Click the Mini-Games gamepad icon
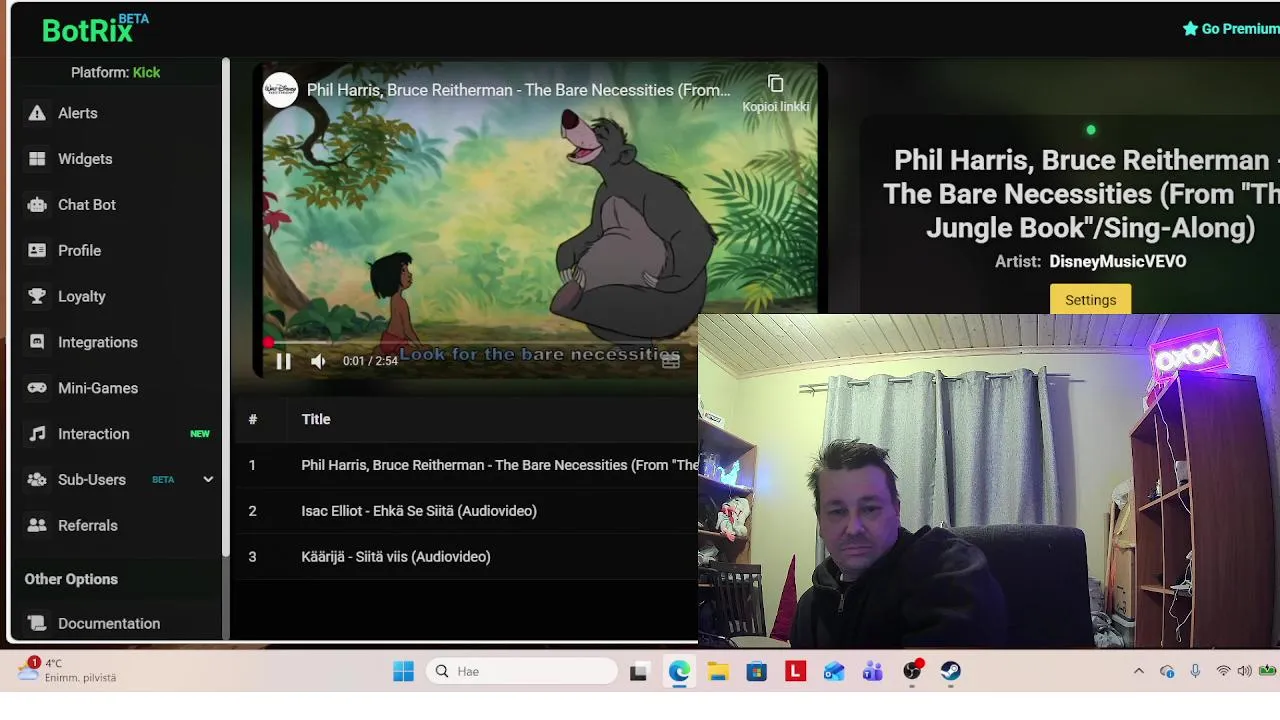1280x720 pixels. point(37,388)
